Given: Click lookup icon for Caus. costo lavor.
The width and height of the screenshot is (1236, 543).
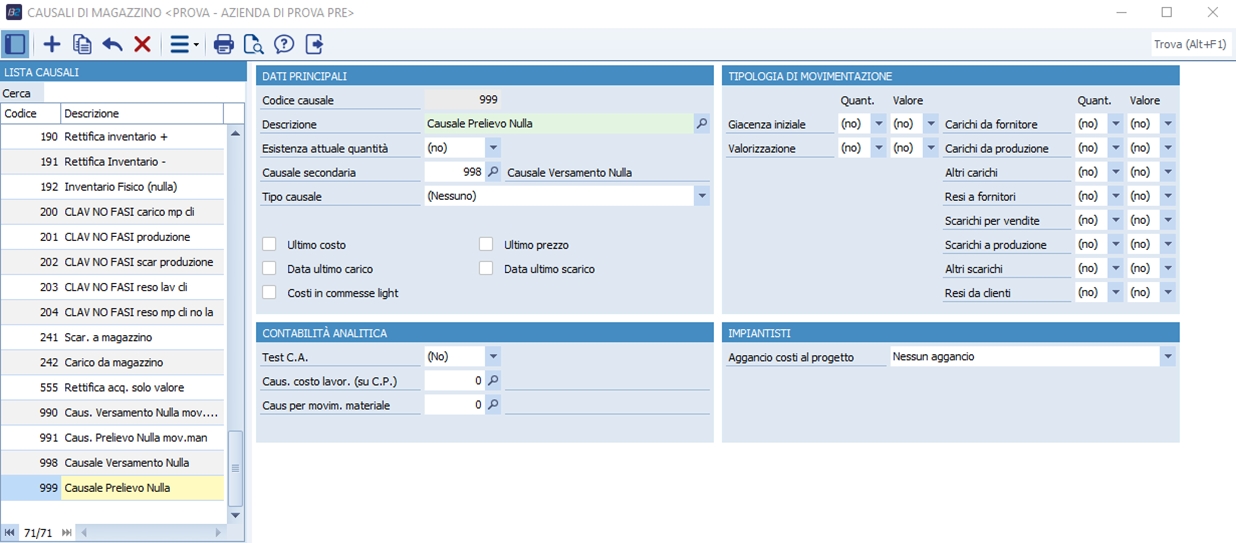Looking at the screenshot, I should click(493, 380).
